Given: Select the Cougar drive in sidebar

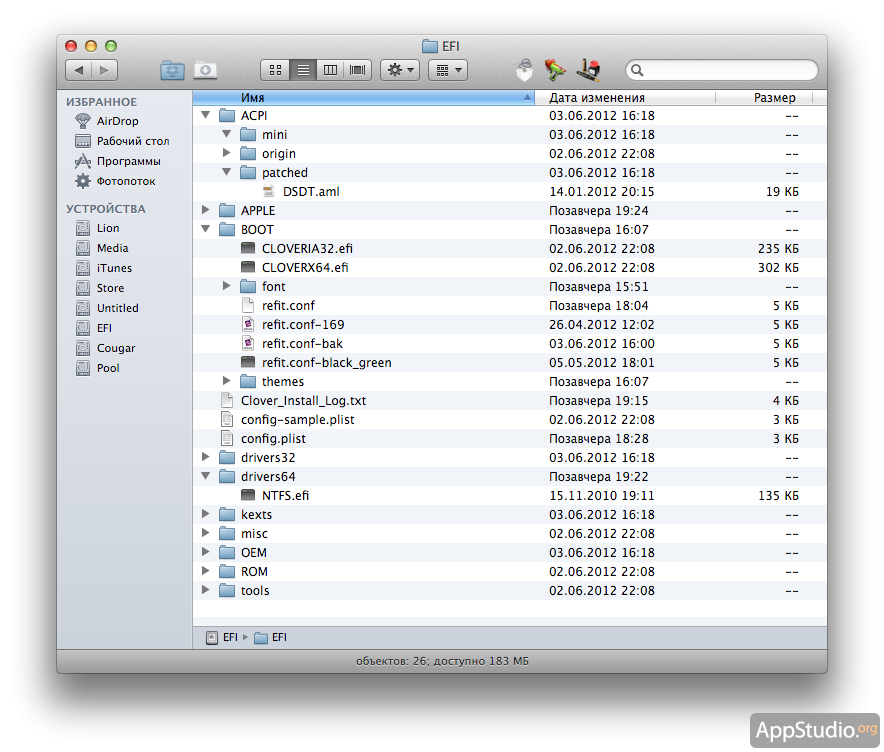Looking at the screenshot, I should click(105, 348).
